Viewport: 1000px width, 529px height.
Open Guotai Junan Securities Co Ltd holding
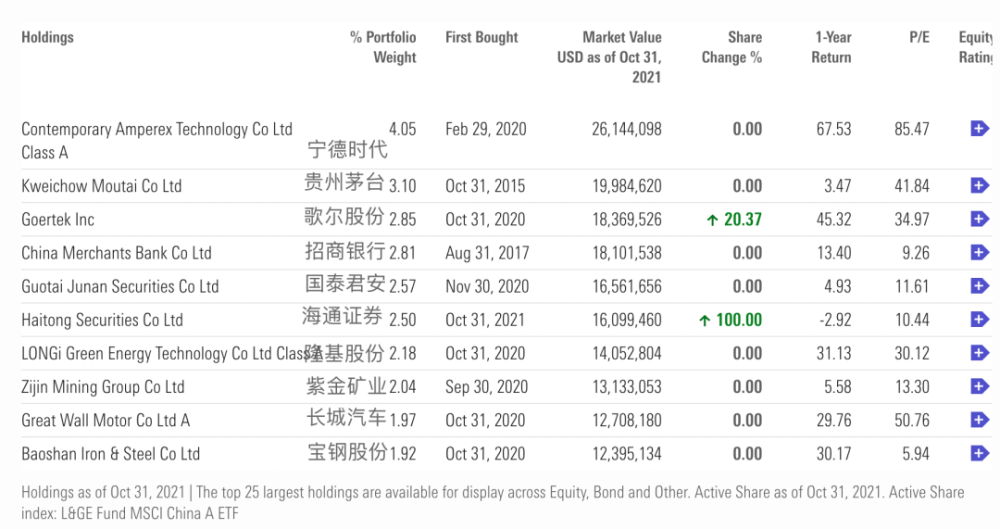[x=120, y=287]
